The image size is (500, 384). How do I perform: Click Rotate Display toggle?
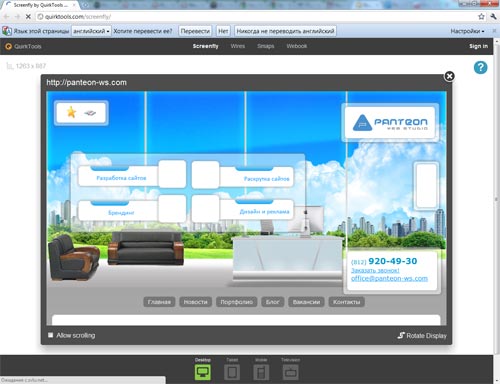pos(422,335)
